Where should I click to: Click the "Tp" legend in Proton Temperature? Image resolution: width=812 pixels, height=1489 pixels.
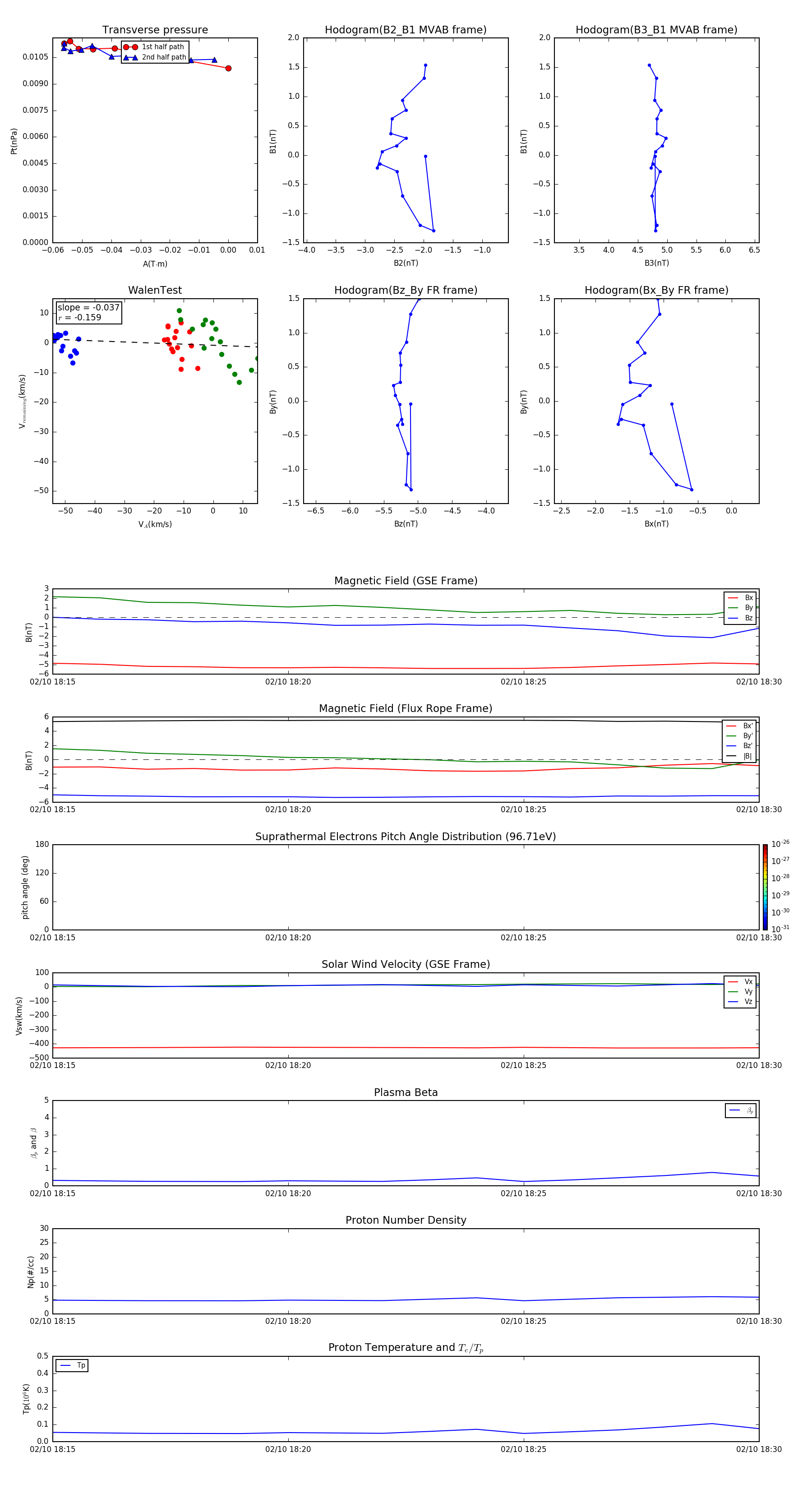pos(72,1365)
